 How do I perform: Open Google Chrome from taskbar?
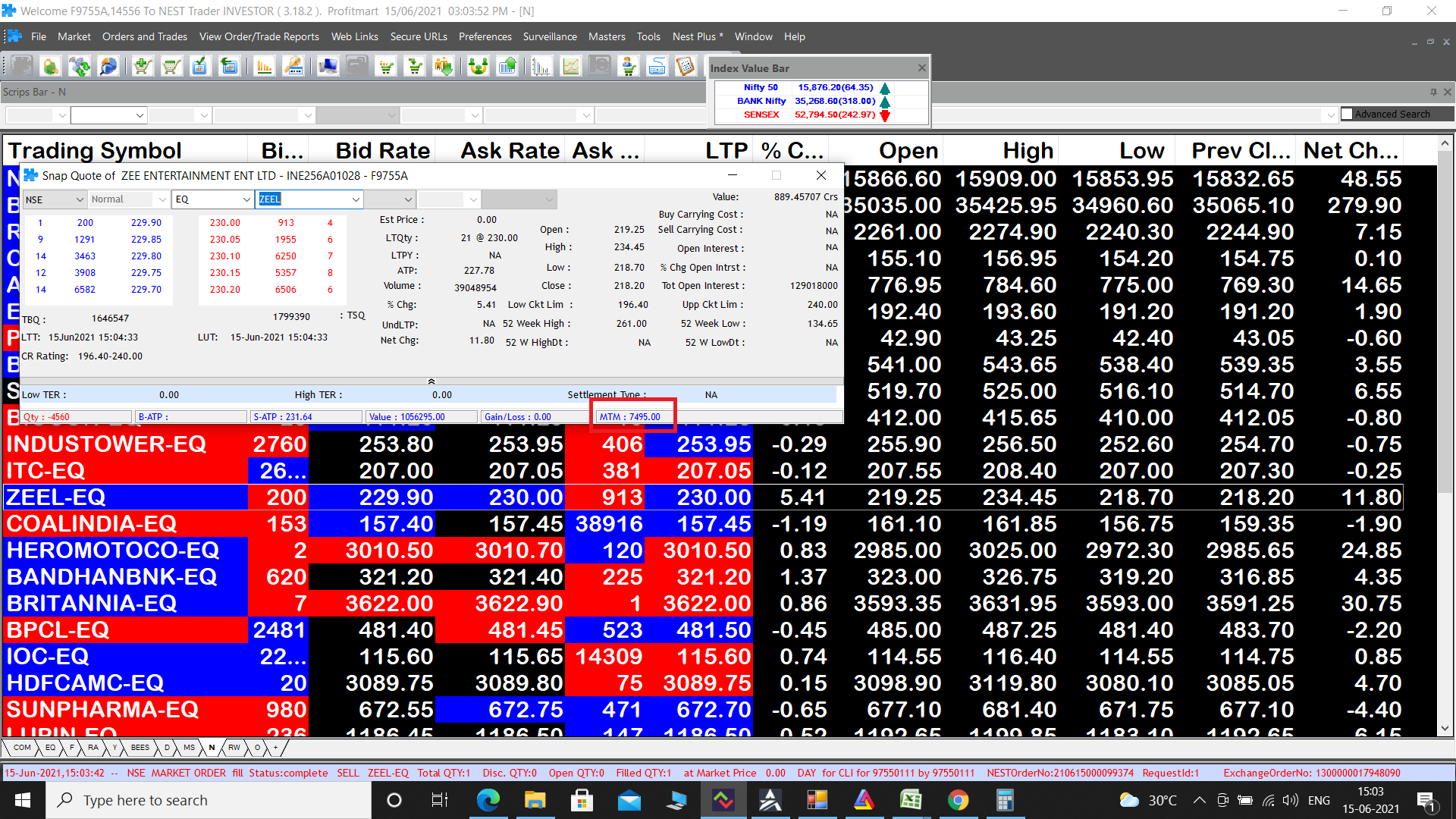point(958,800)
